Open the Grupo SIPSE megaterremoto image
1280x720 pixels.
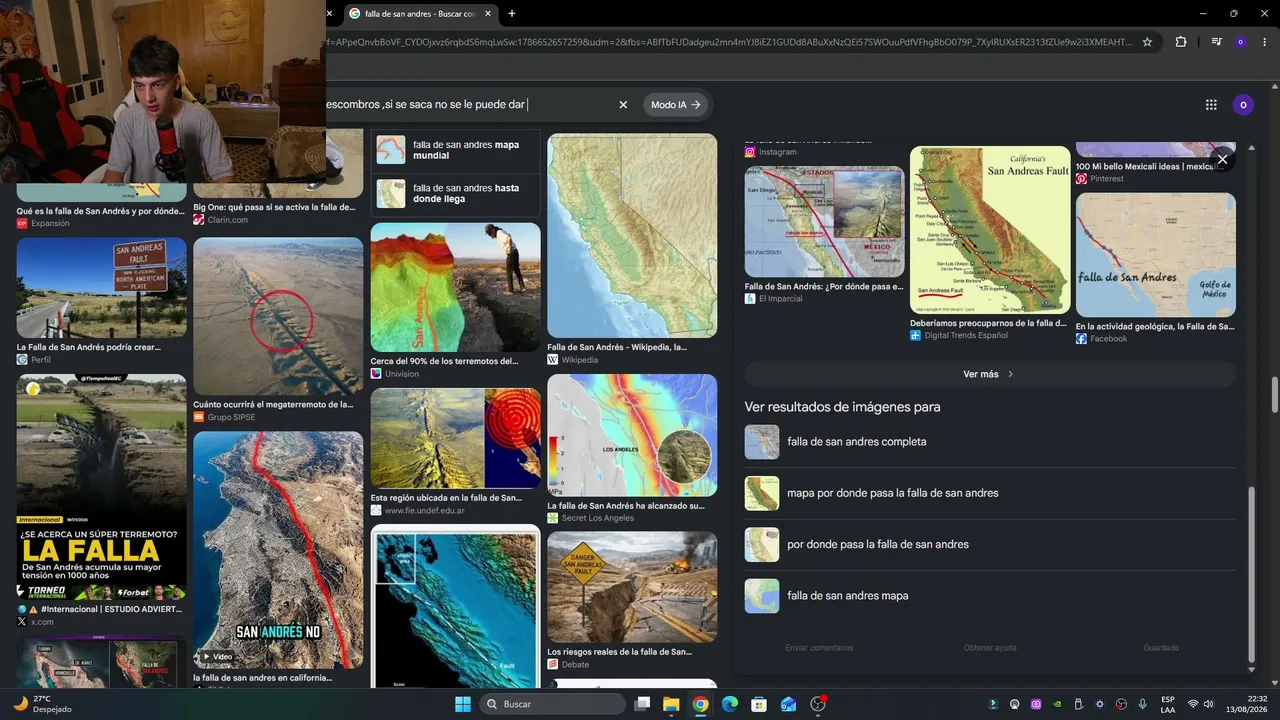[278, 317]
